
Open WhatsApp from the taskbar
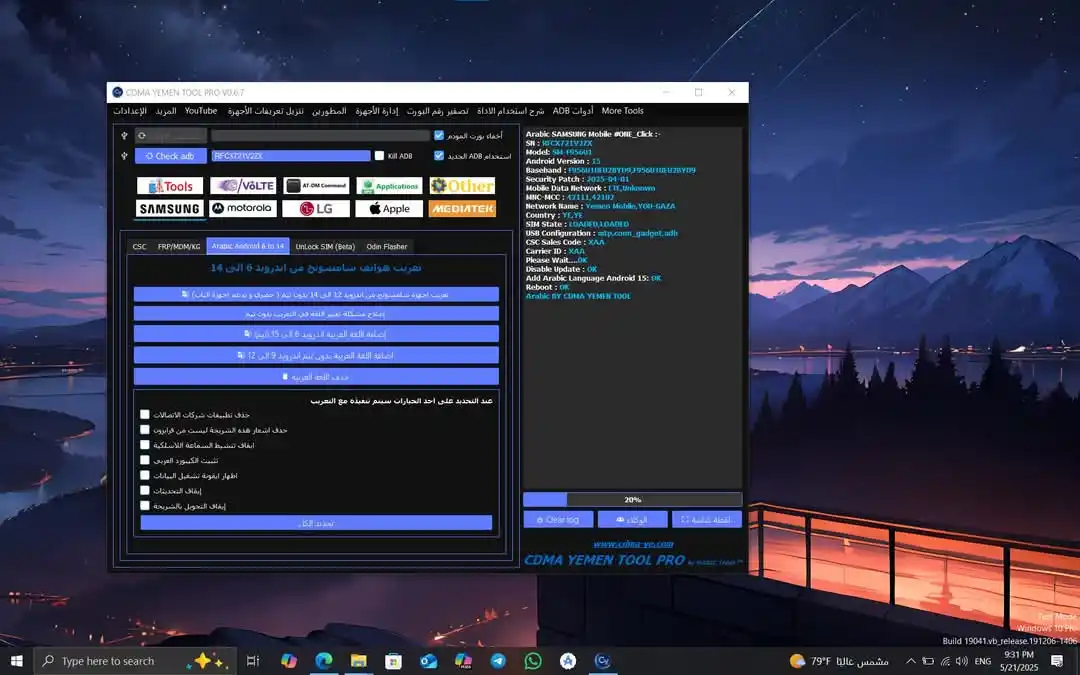tap(533, 661)
